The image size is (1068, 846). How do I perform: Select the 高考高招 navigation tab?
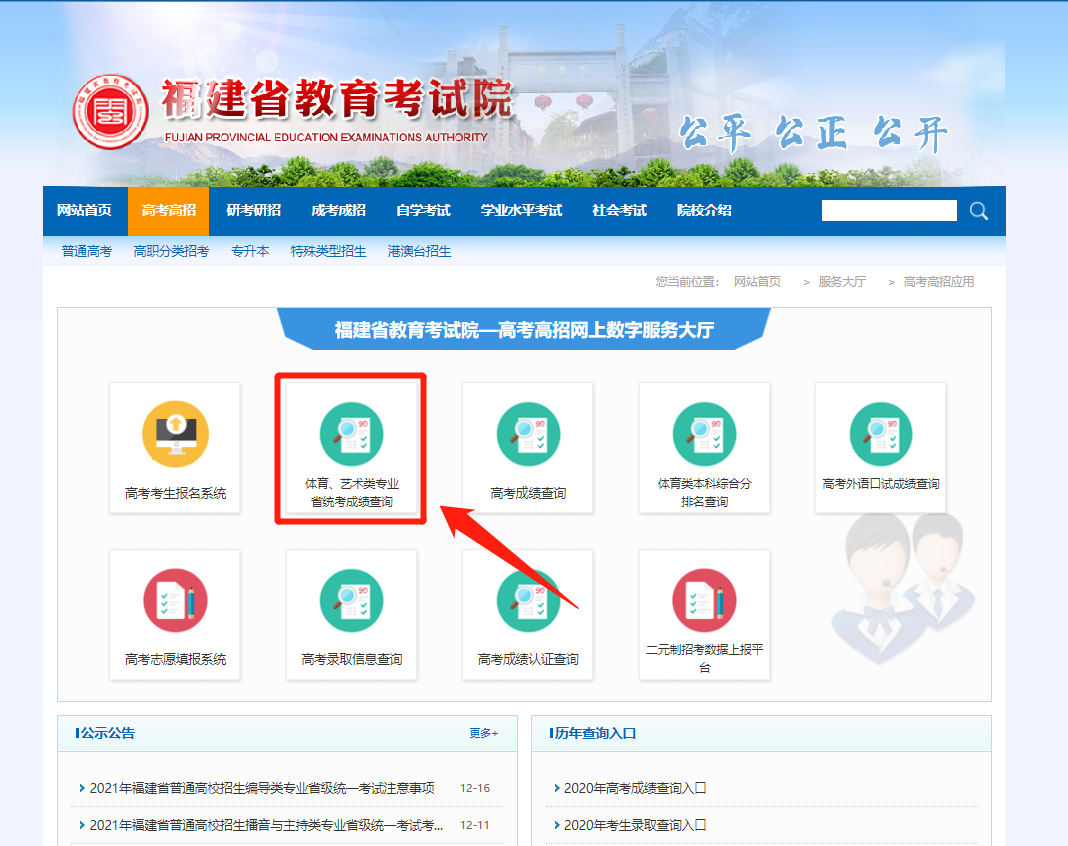pos(169,210)
